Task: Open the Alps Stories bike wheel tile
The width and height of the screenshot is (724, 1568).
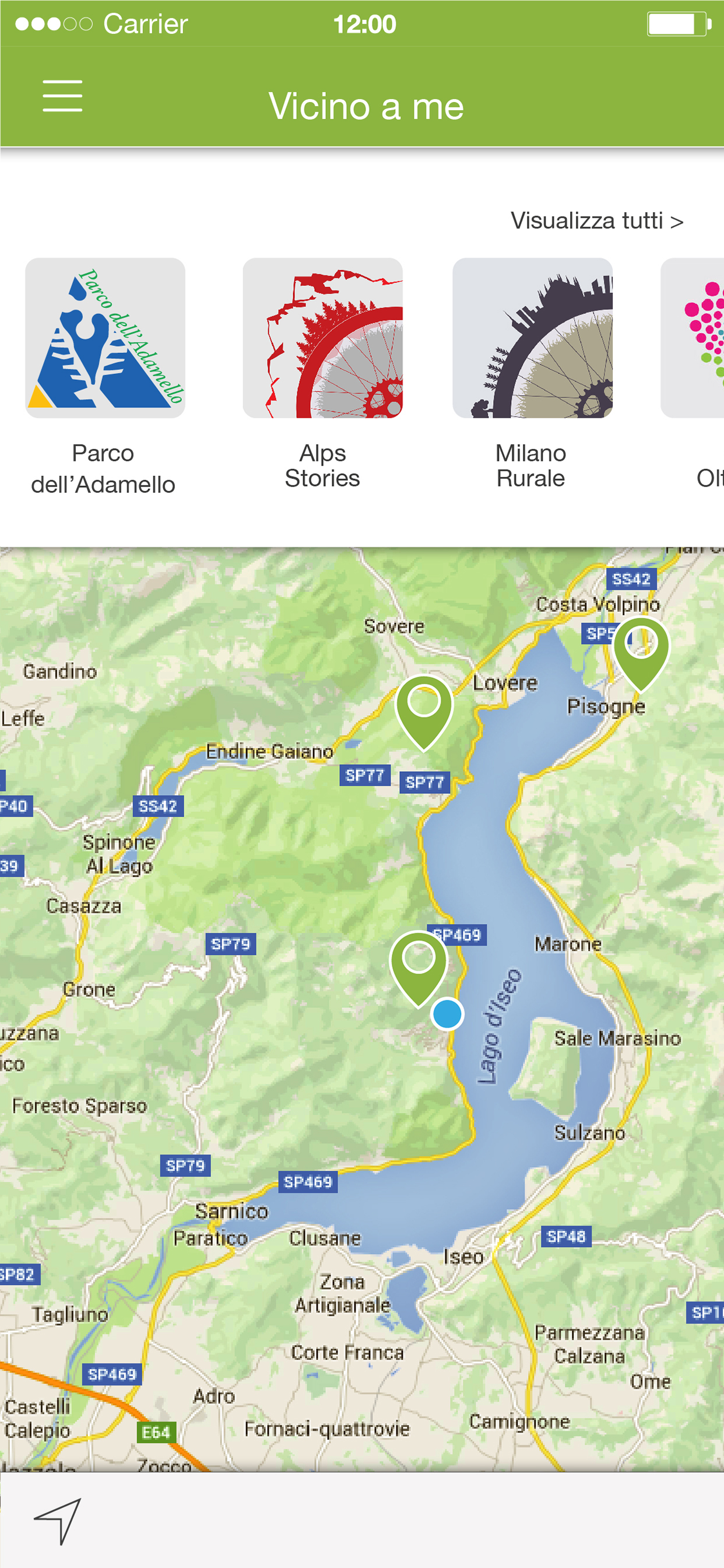Action: pos(322,338)
